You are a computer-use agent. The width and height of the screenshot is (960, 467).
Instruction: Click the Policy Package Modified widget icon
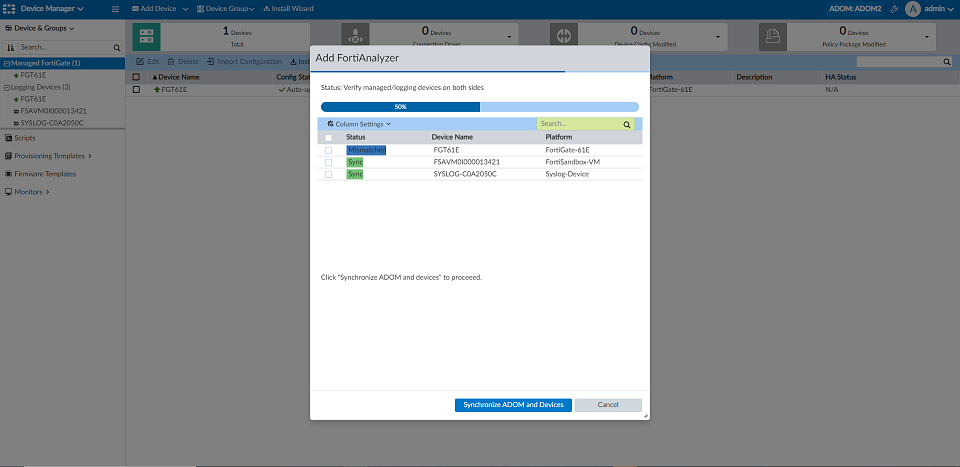pyautogui.click(x=773, y=37)
